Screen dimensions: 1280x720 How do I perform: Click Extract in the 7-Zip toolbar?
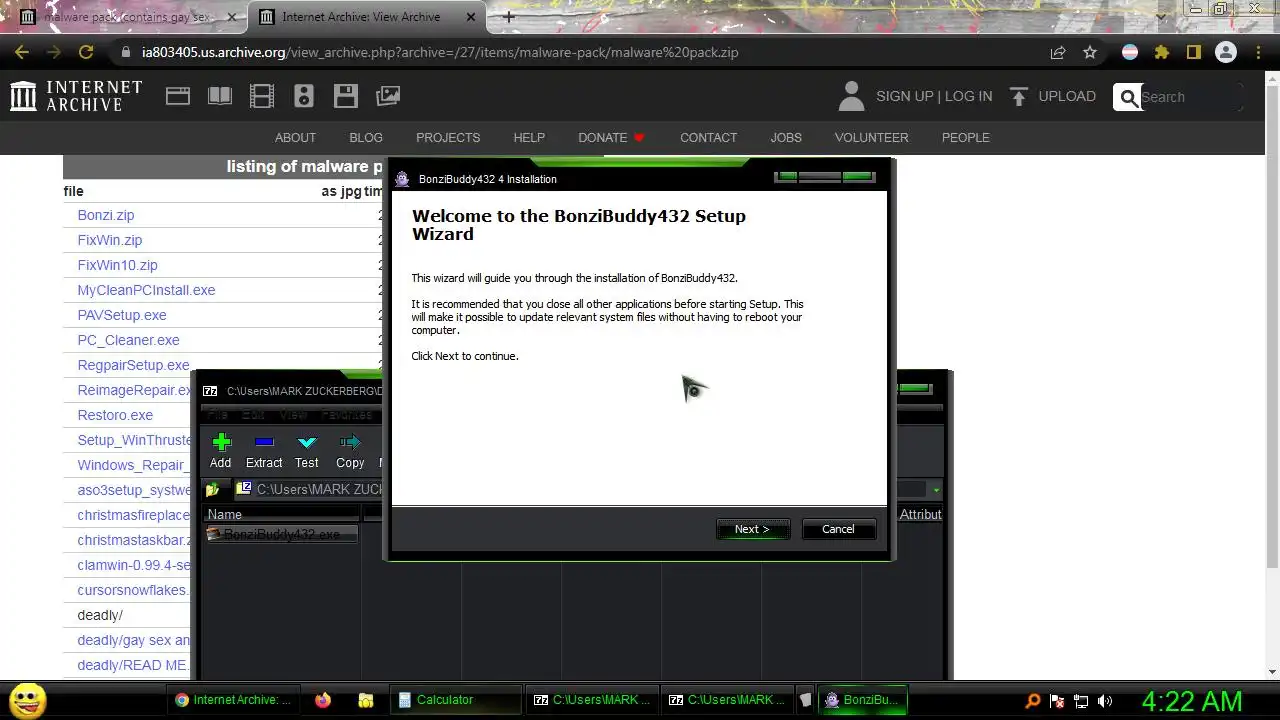click(264, 451)
